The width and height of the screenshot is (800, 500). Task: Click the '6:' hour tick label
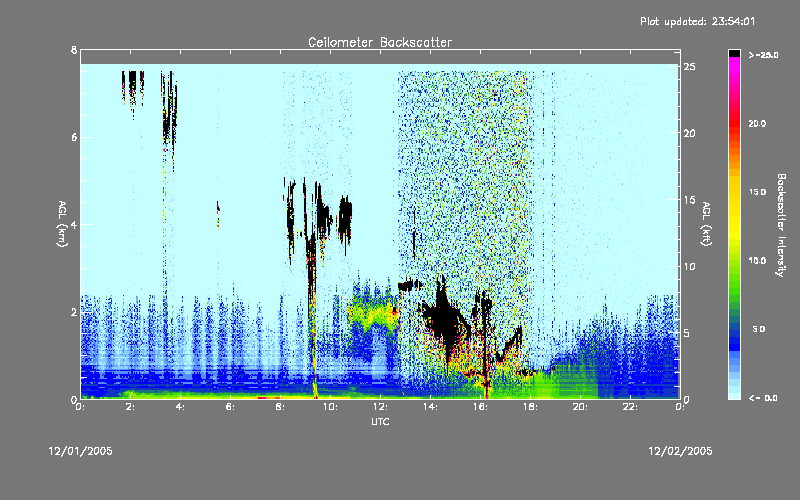230,407
